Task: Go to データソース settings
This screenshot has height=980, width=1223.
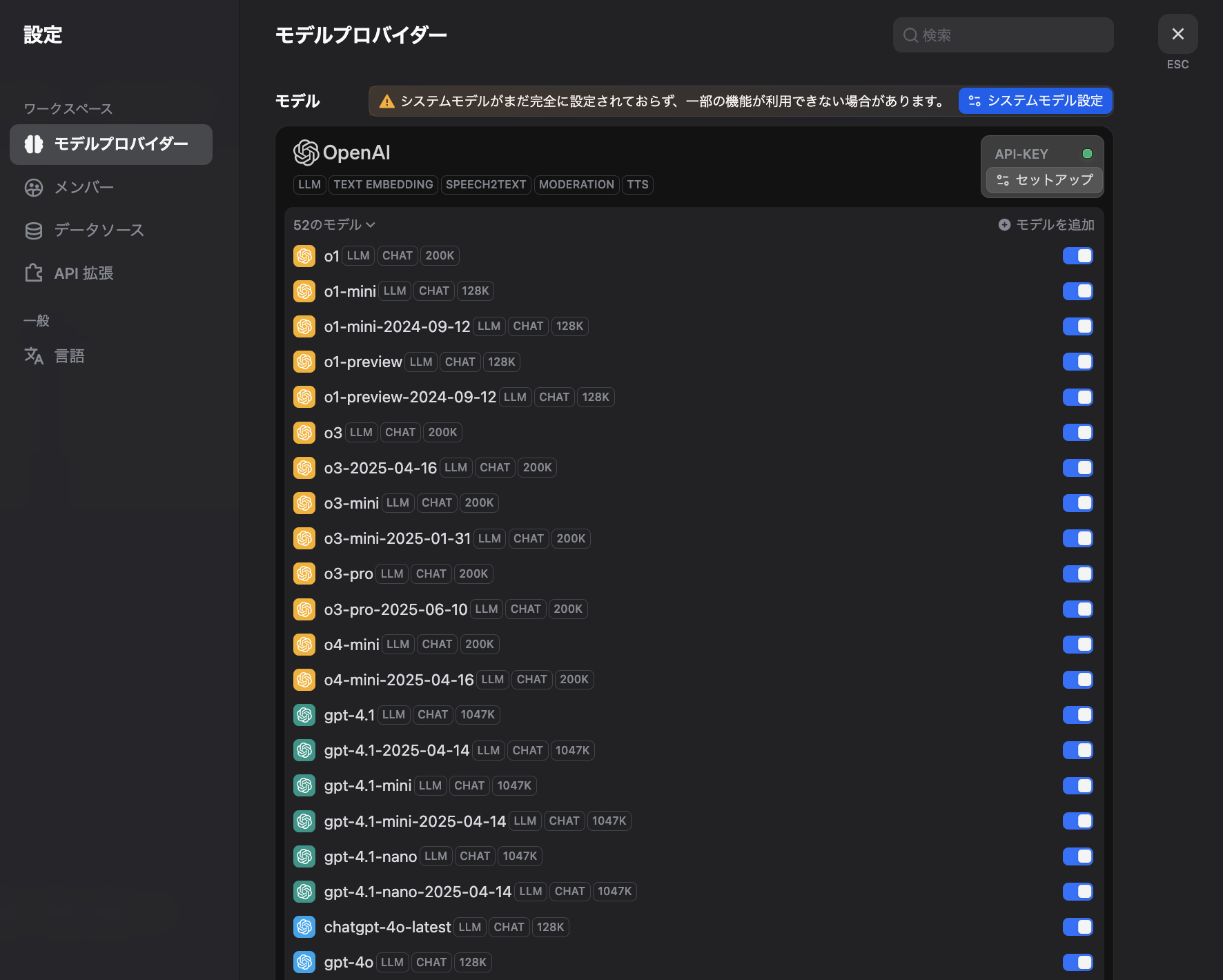Action: coord(111,231)
